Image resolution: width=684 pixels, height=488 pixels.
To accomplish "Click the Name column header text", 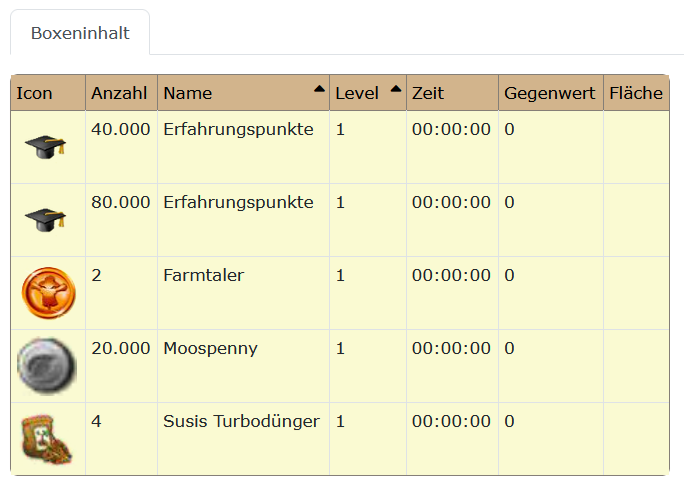I will (188, 94).
